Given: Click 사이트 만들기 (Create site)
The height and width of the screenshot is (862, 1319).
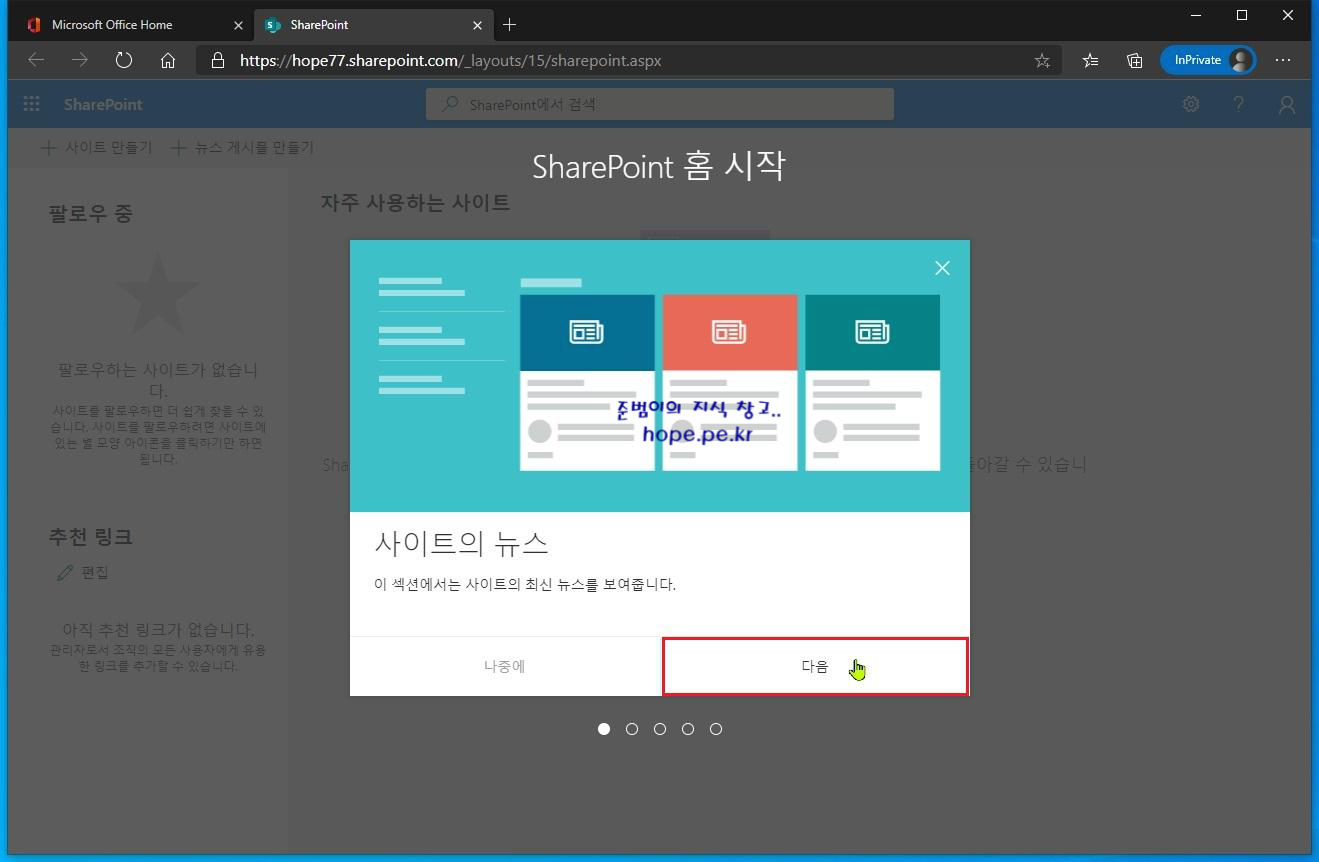Looking at the screenshot, I should tap(97, 148).
